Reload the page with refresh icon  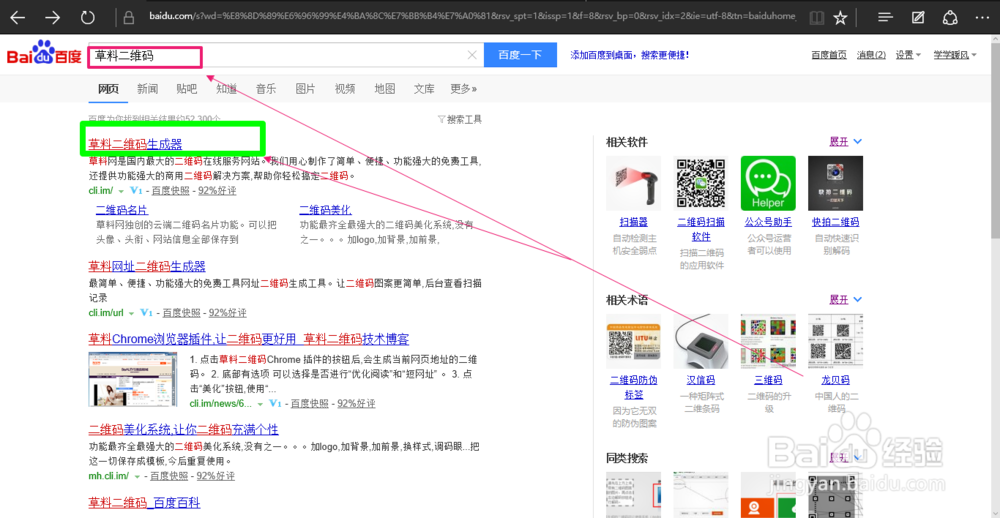[x=87, y=17]
